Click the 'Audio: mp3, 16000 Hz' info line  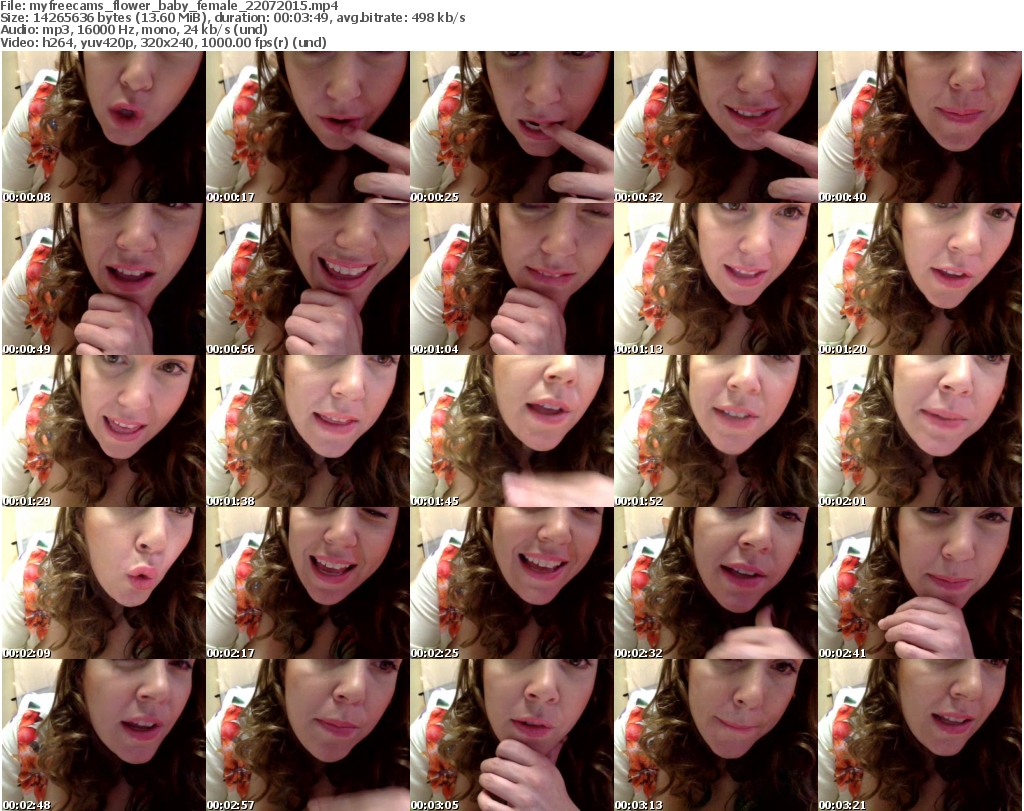[x=134, y=30]
